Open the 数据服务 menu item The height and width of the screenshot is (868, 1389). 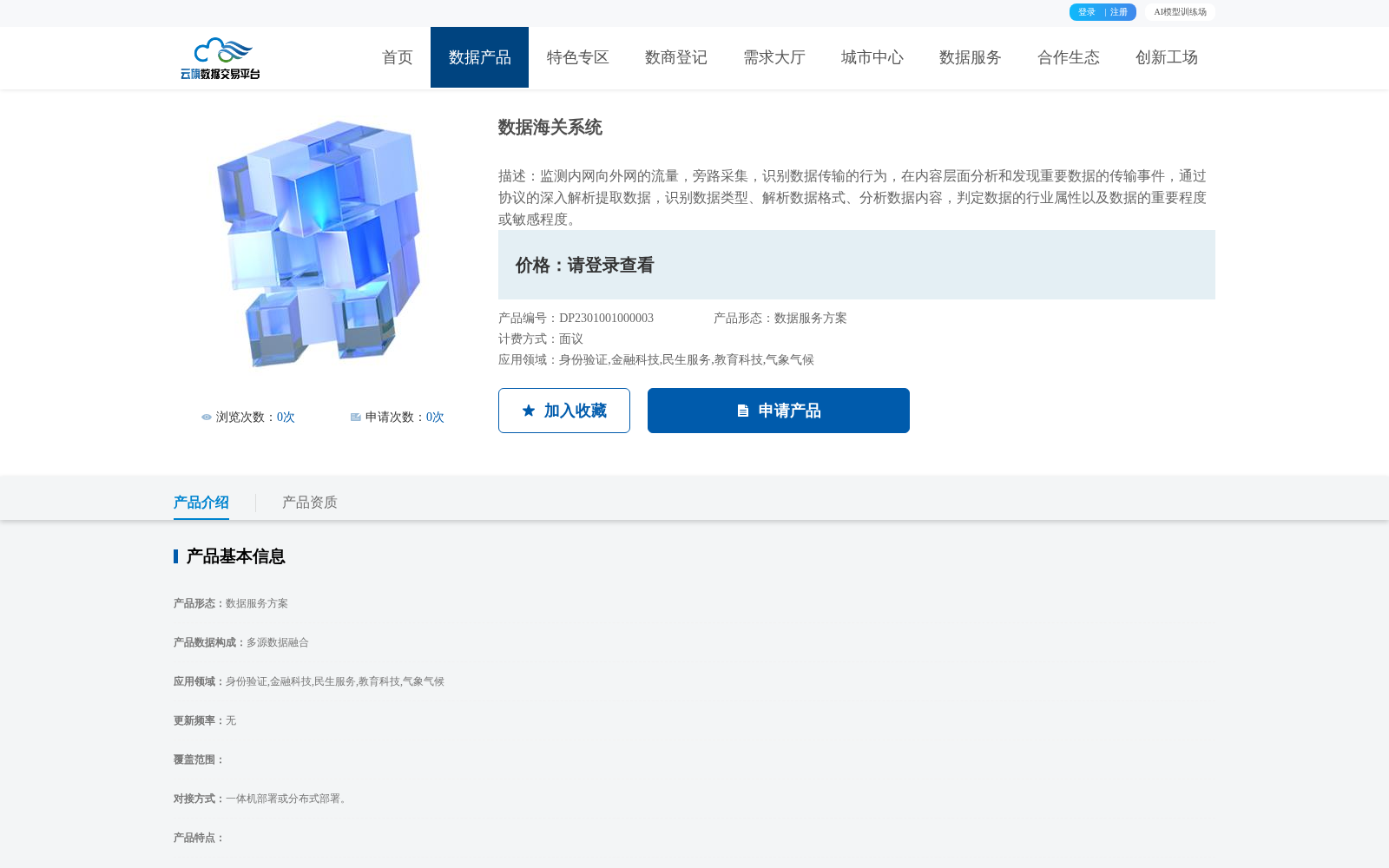tap(970, 57)
